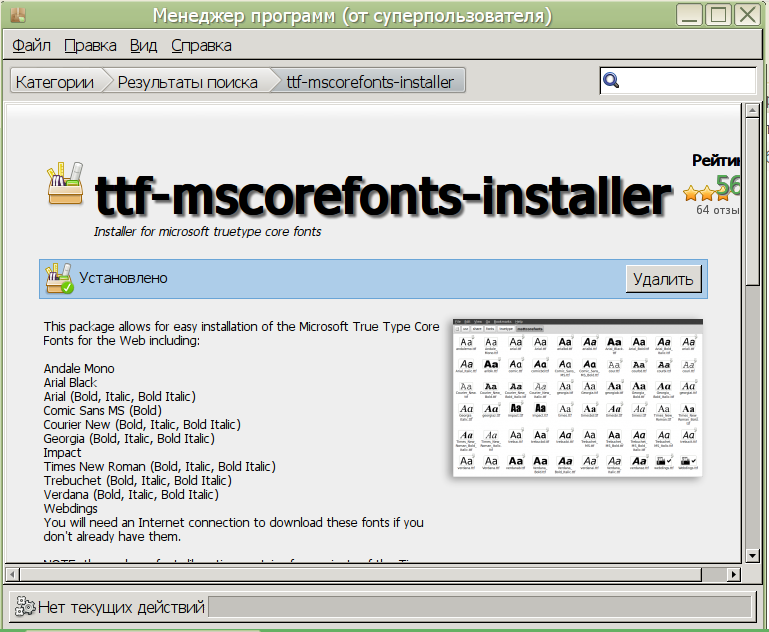Return to Результаты поиска breadcrumb
Screen dimensions: 769x632
click(187, 82)
